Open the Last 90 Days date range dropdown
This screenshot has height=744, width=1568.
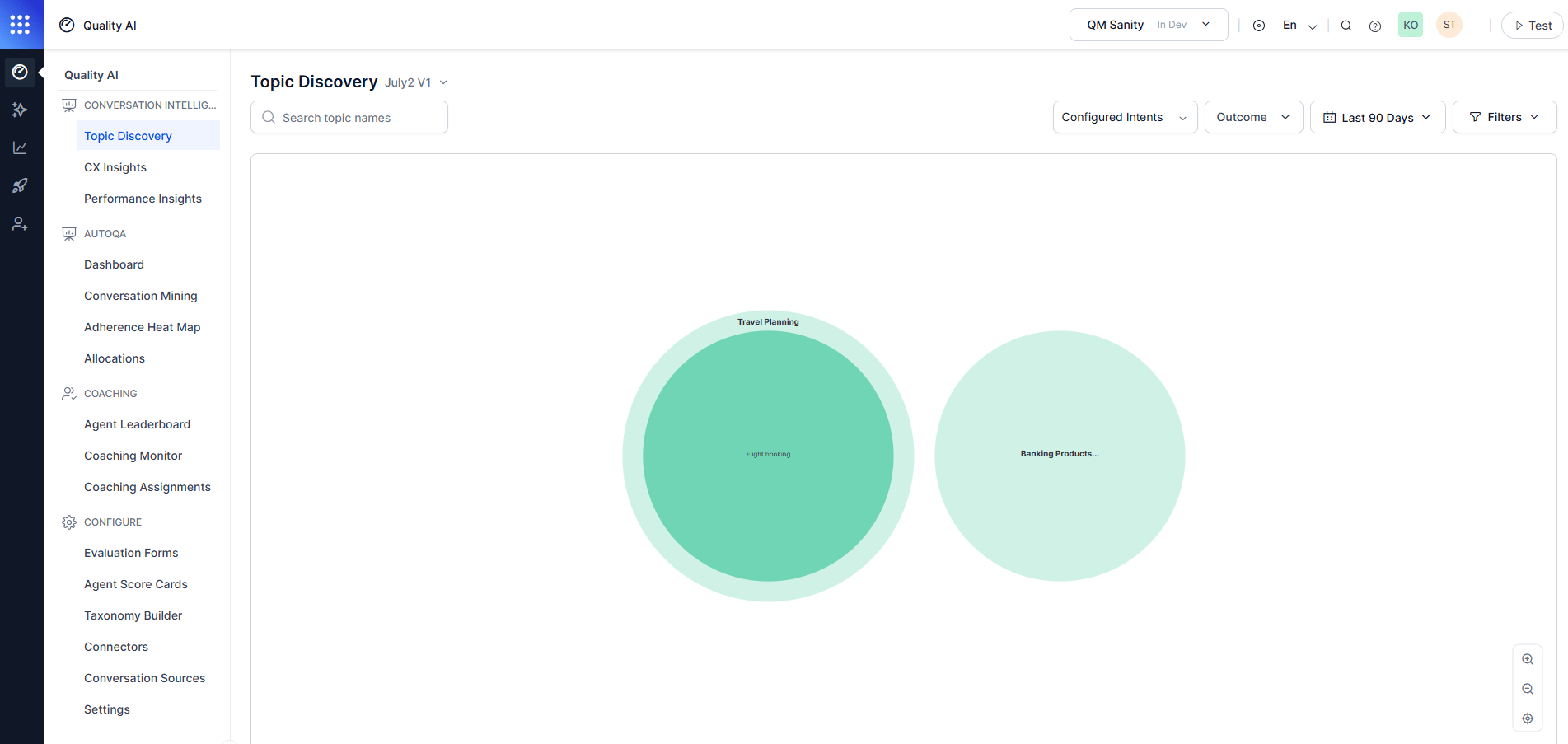click(x=1377, y=117)
